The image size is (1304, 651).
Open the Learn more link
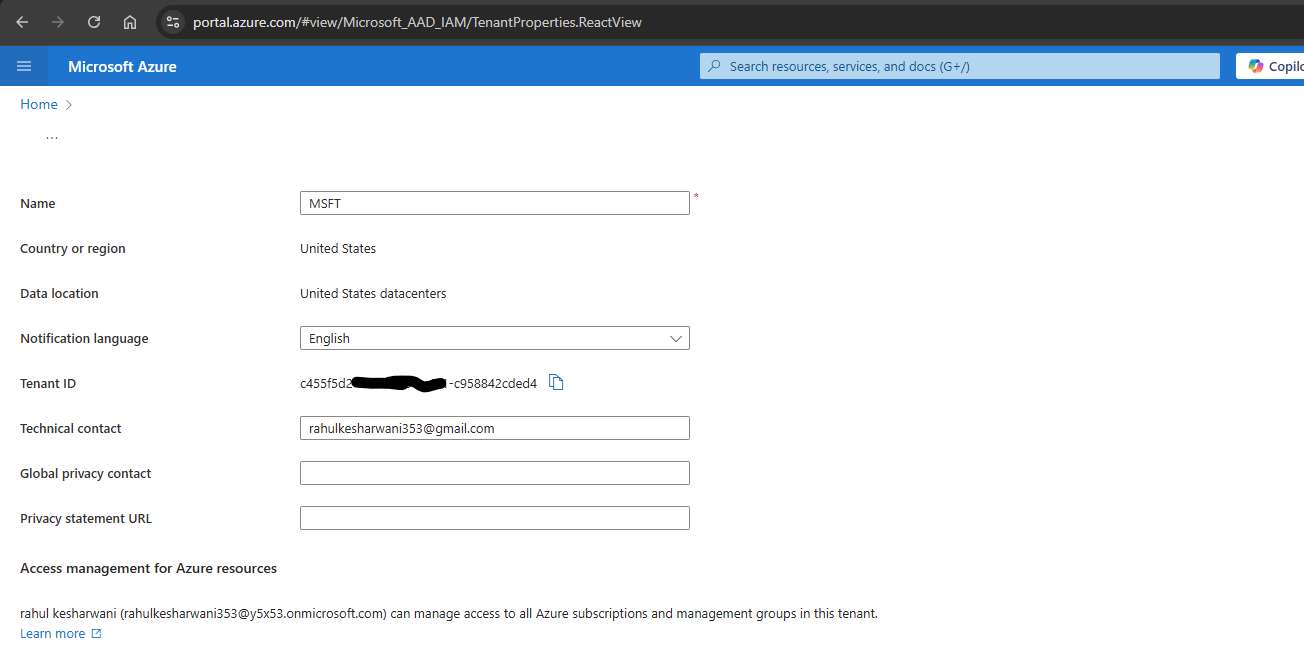click(x=50, y=633)
